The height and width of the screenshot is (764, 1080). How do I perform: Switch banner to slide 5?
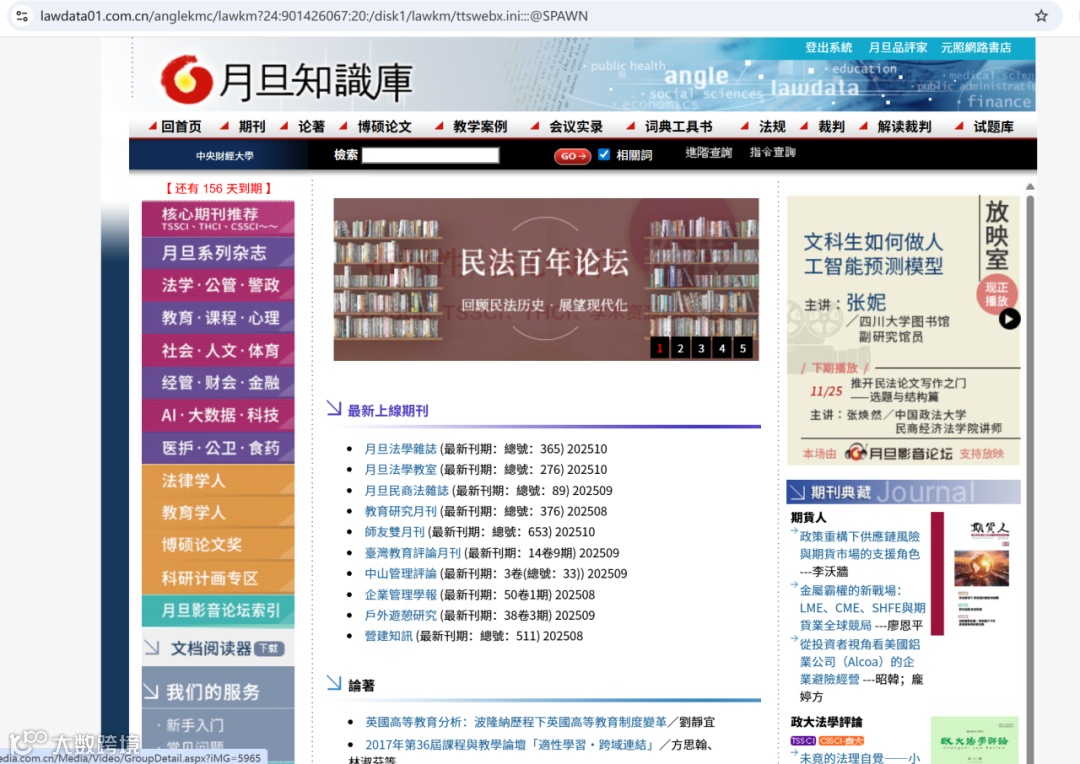pyautogui.click(x=742, y=348)
